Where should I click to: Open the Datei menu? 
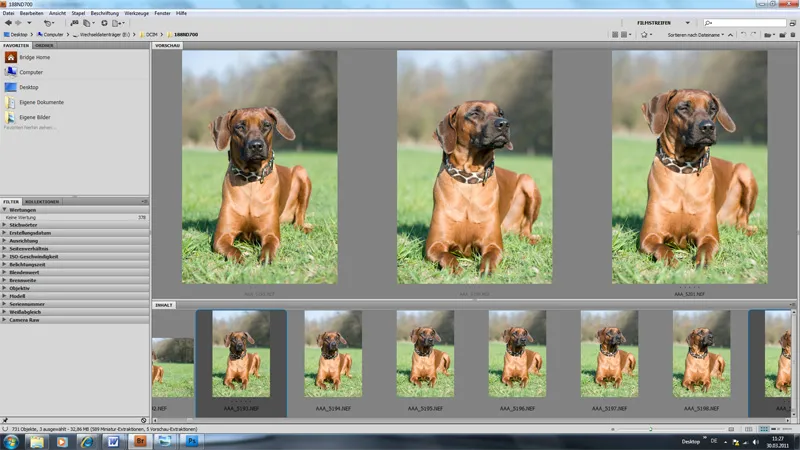coord(9,13)
